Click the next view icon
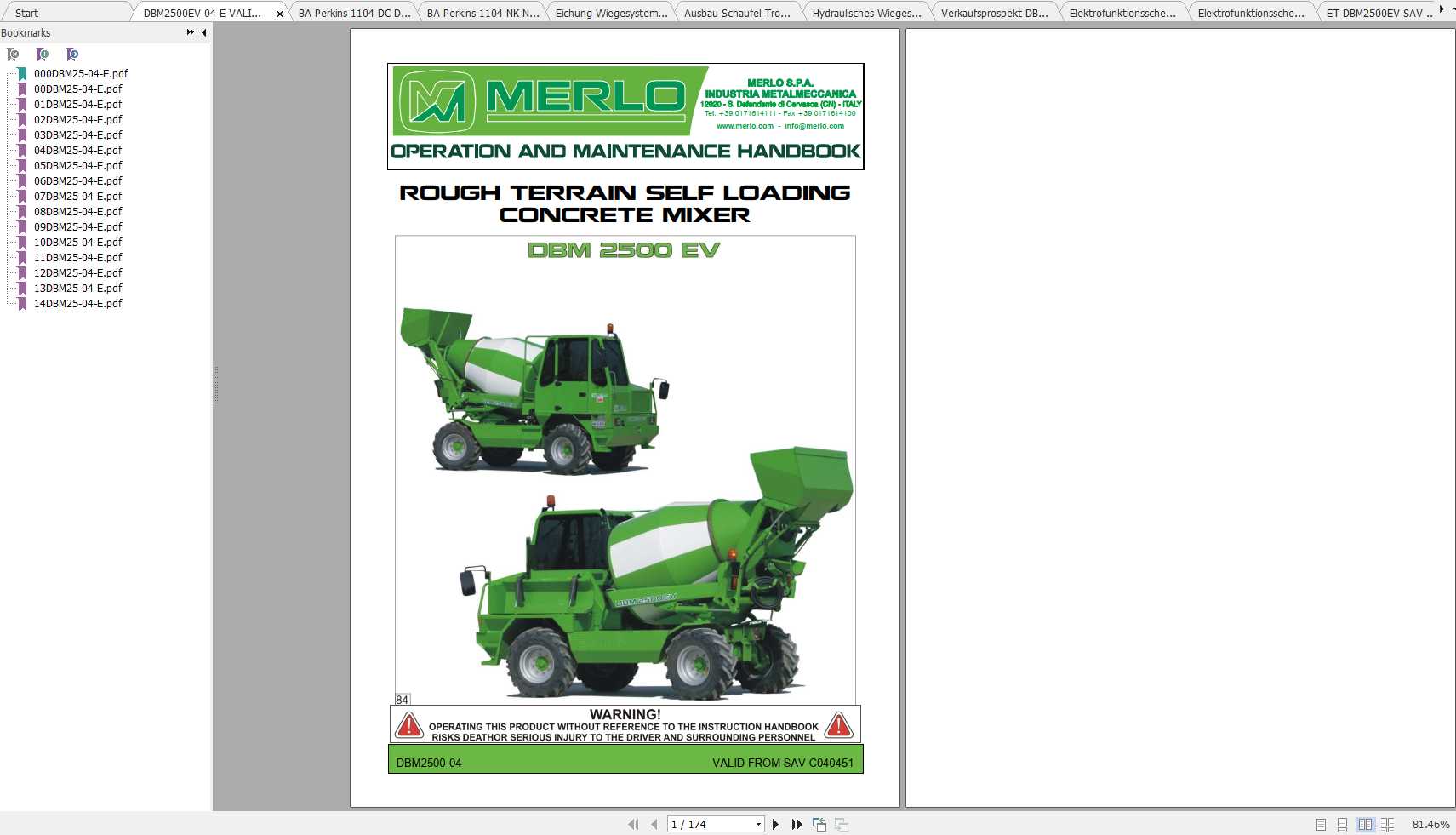Viewport: 1456px width, 835px height. (842, 824)
